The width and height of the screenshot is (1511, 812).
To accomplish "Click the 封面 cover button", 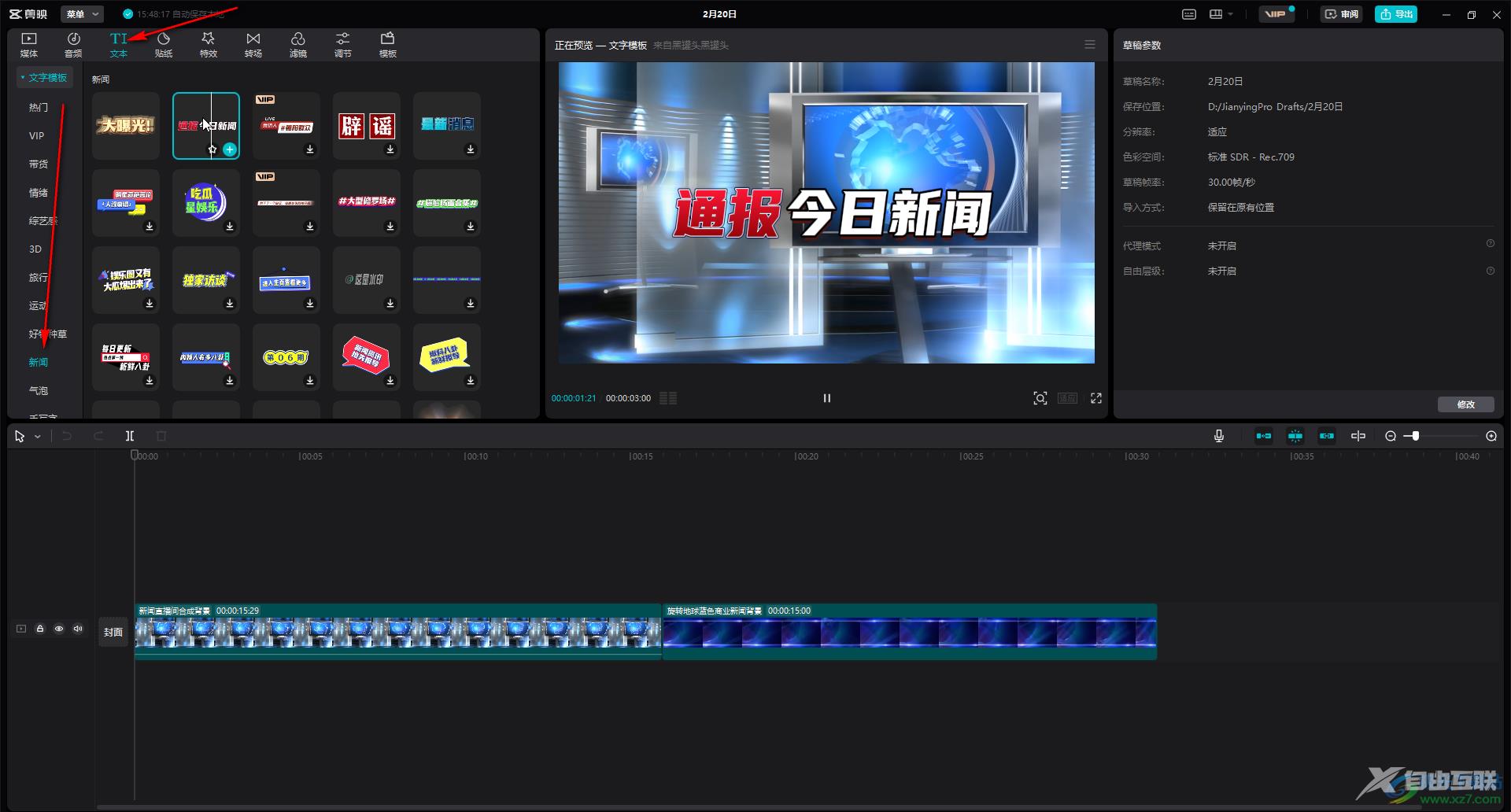I will coord(113,632).
